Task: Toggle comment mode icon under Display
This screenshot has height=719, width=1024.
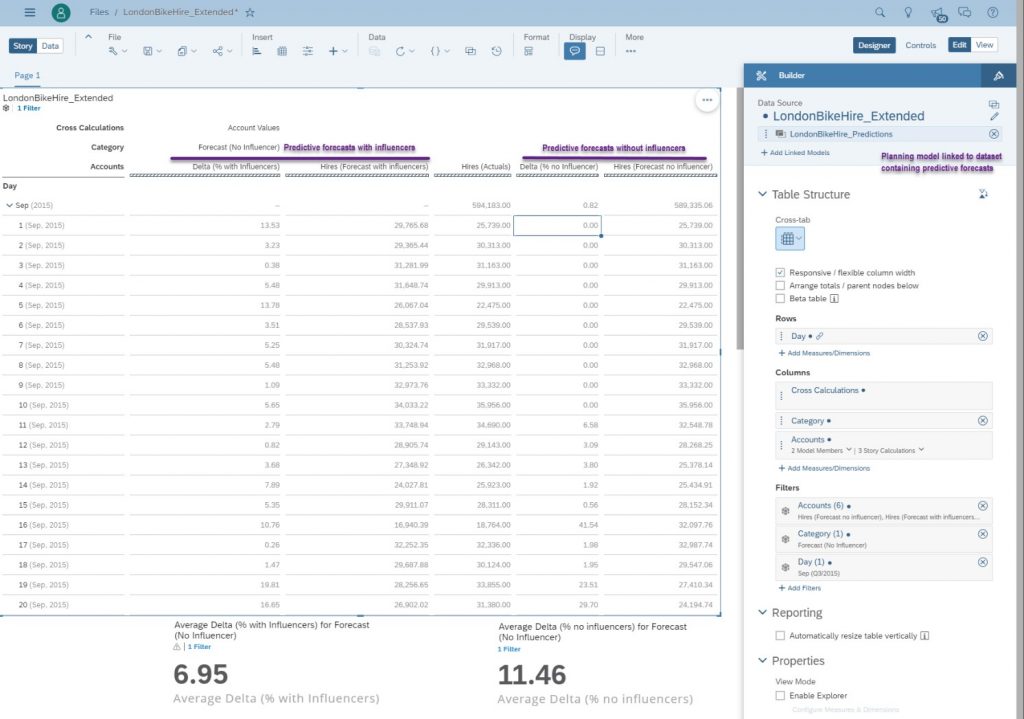Action: pyautogui.click(x=575, y=51)
